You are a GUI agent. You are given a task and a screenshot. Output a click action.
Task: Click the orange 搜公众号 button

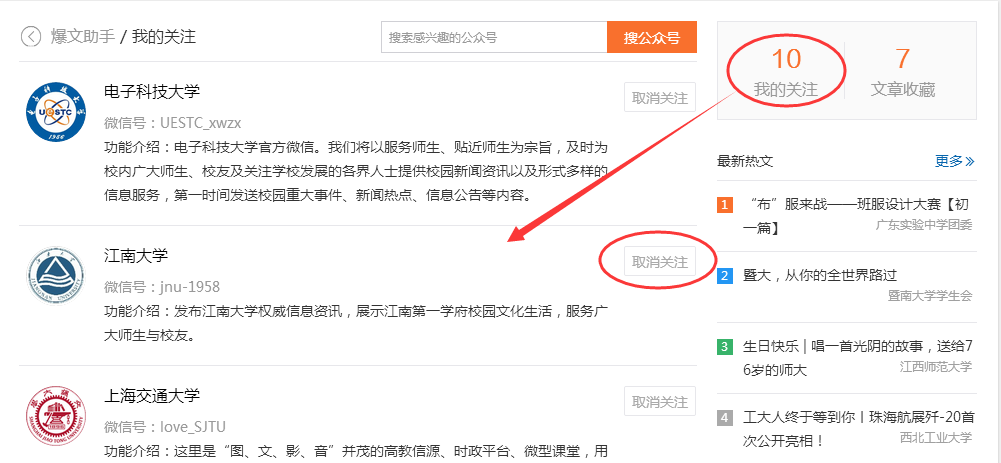(x=652, y=38)
